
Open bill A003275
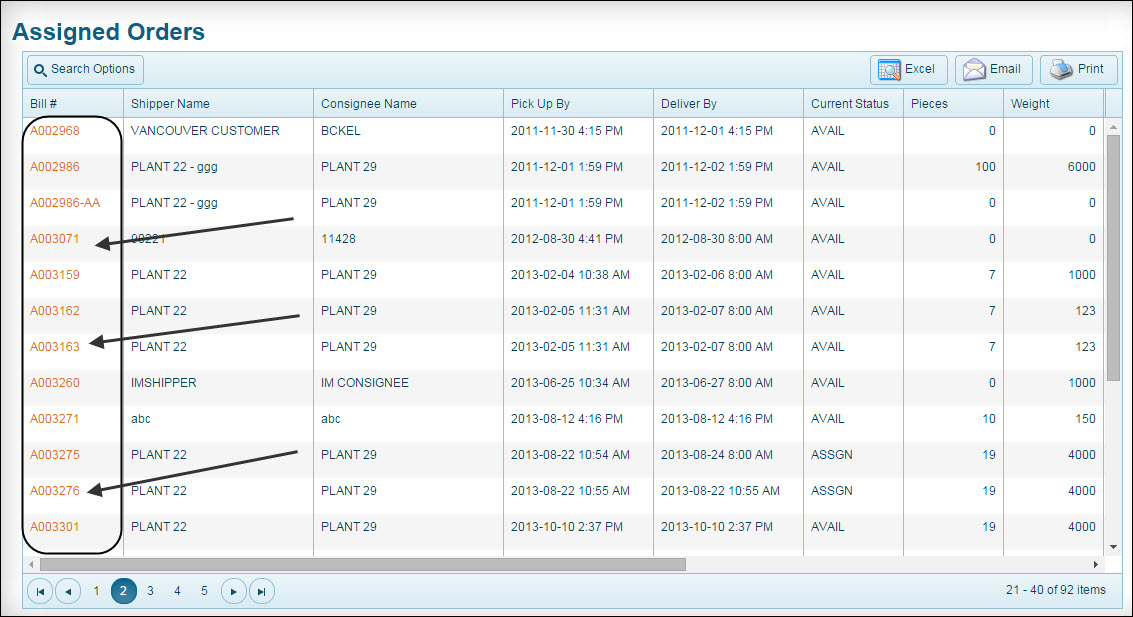[55, 455]
